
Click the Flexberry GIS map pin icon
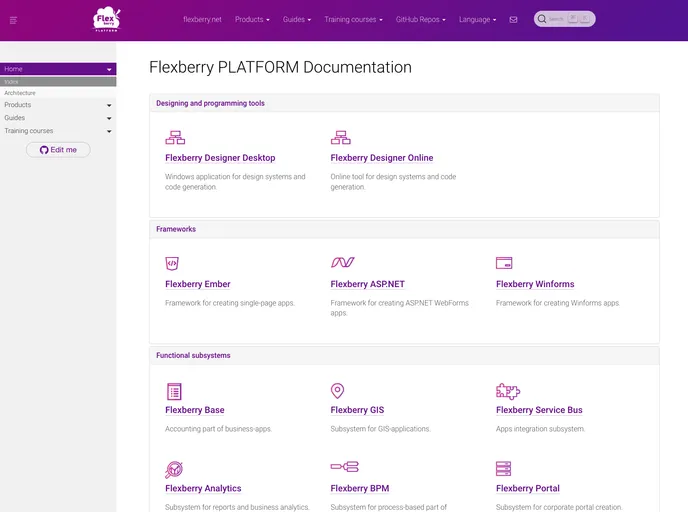(337, 390)
